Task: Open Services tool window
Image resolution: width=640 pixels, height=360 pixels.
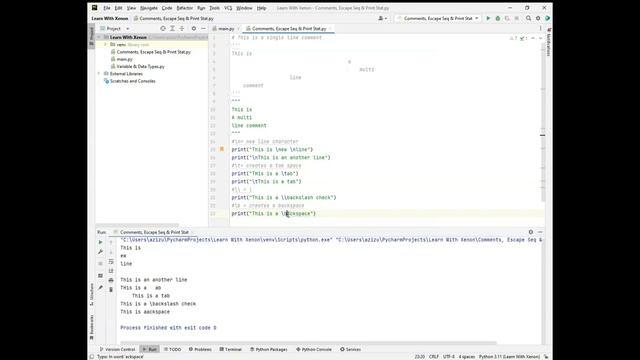Action: [x=351, y=349]
